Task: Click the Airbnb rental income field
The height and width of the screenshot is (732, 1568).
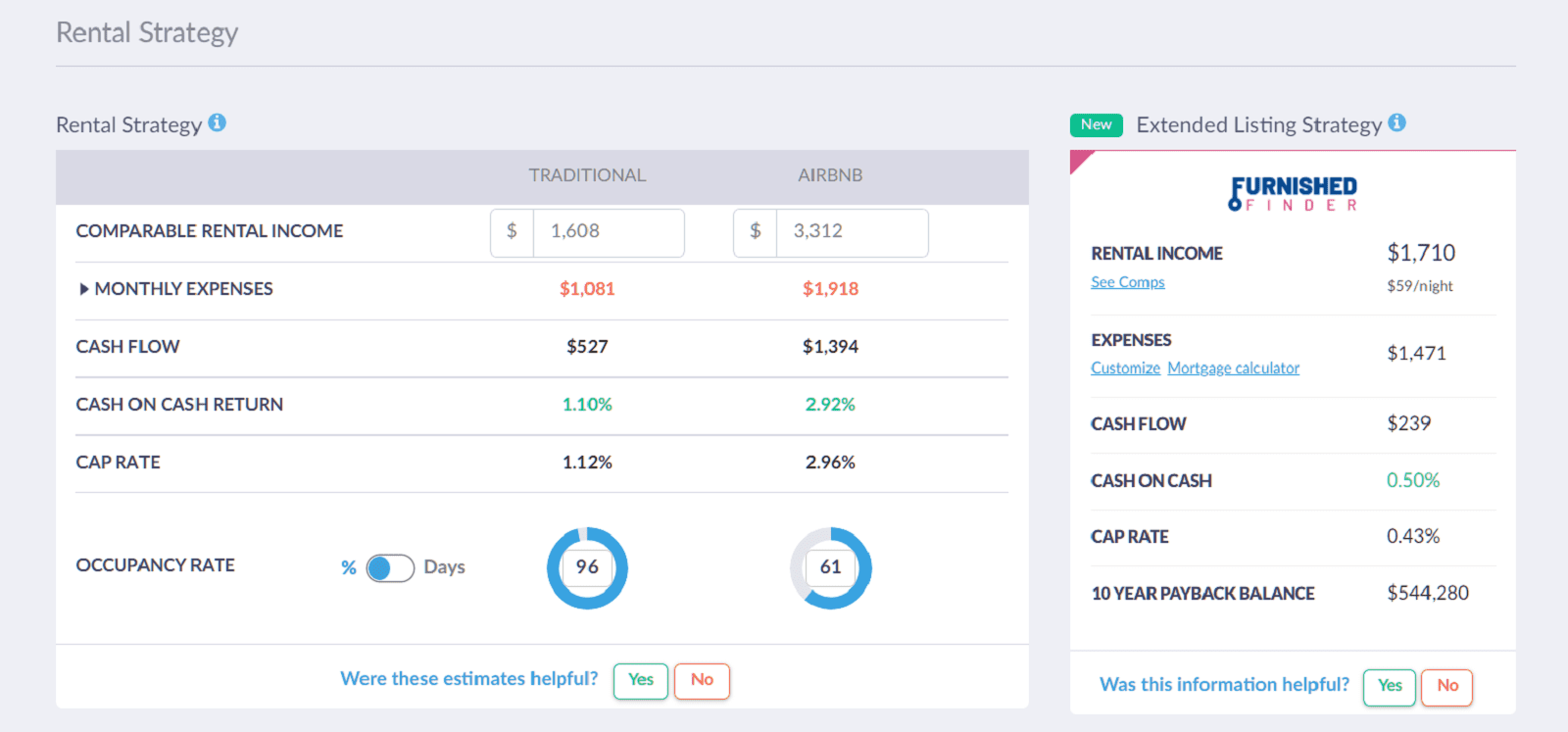Action: [x=851, y=232]
